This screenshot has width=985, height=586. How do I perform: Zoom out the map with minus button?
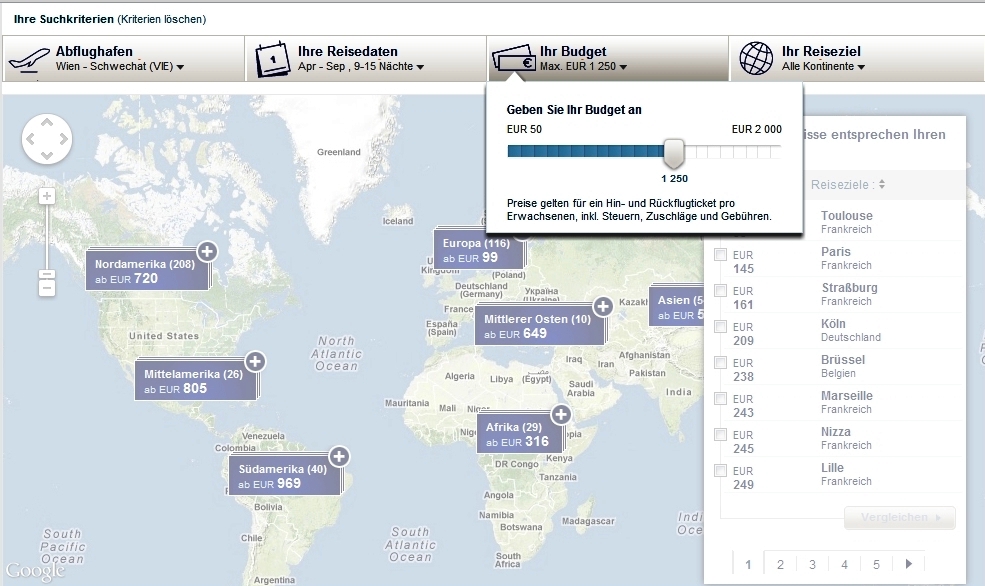46,289
